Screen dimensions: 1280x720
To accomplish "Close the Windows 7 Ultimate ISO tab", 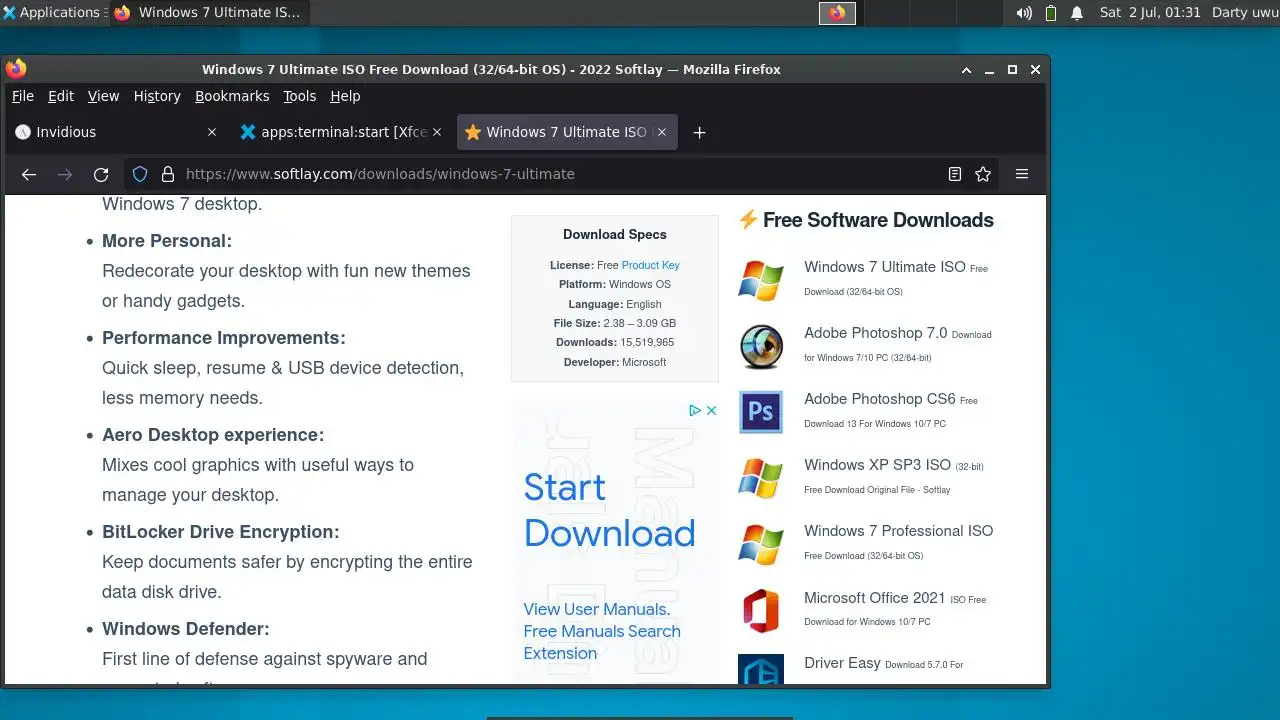I will tap(663, 132).
